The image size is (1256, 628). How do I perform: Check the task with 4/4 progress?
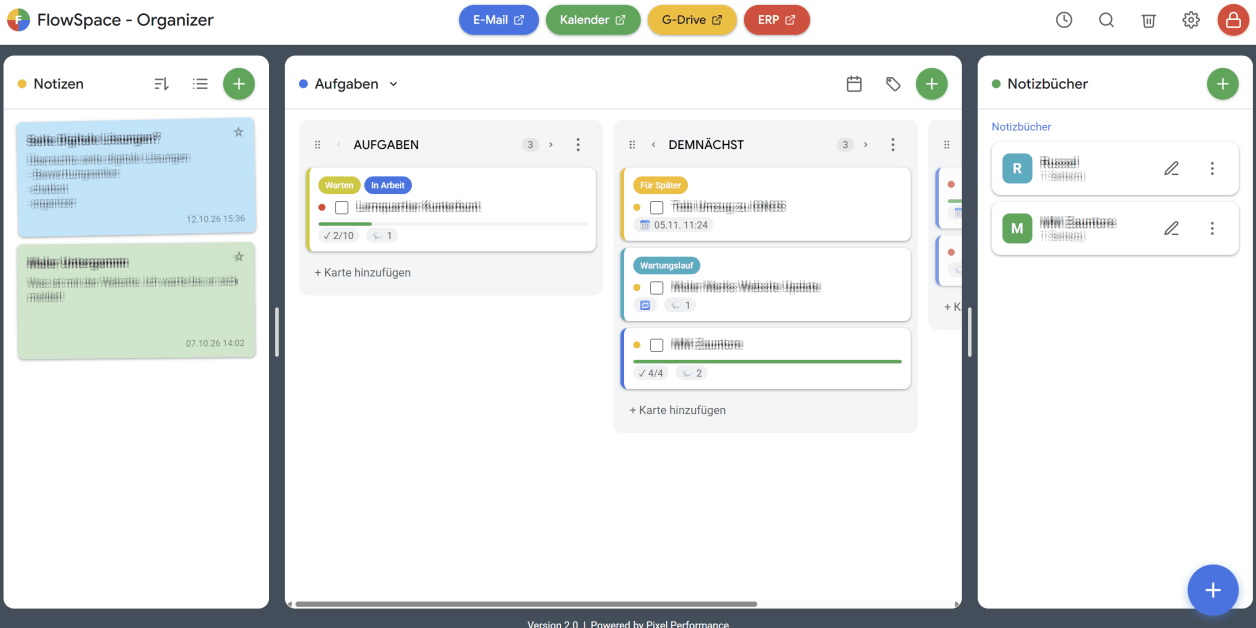click(657, 345)
